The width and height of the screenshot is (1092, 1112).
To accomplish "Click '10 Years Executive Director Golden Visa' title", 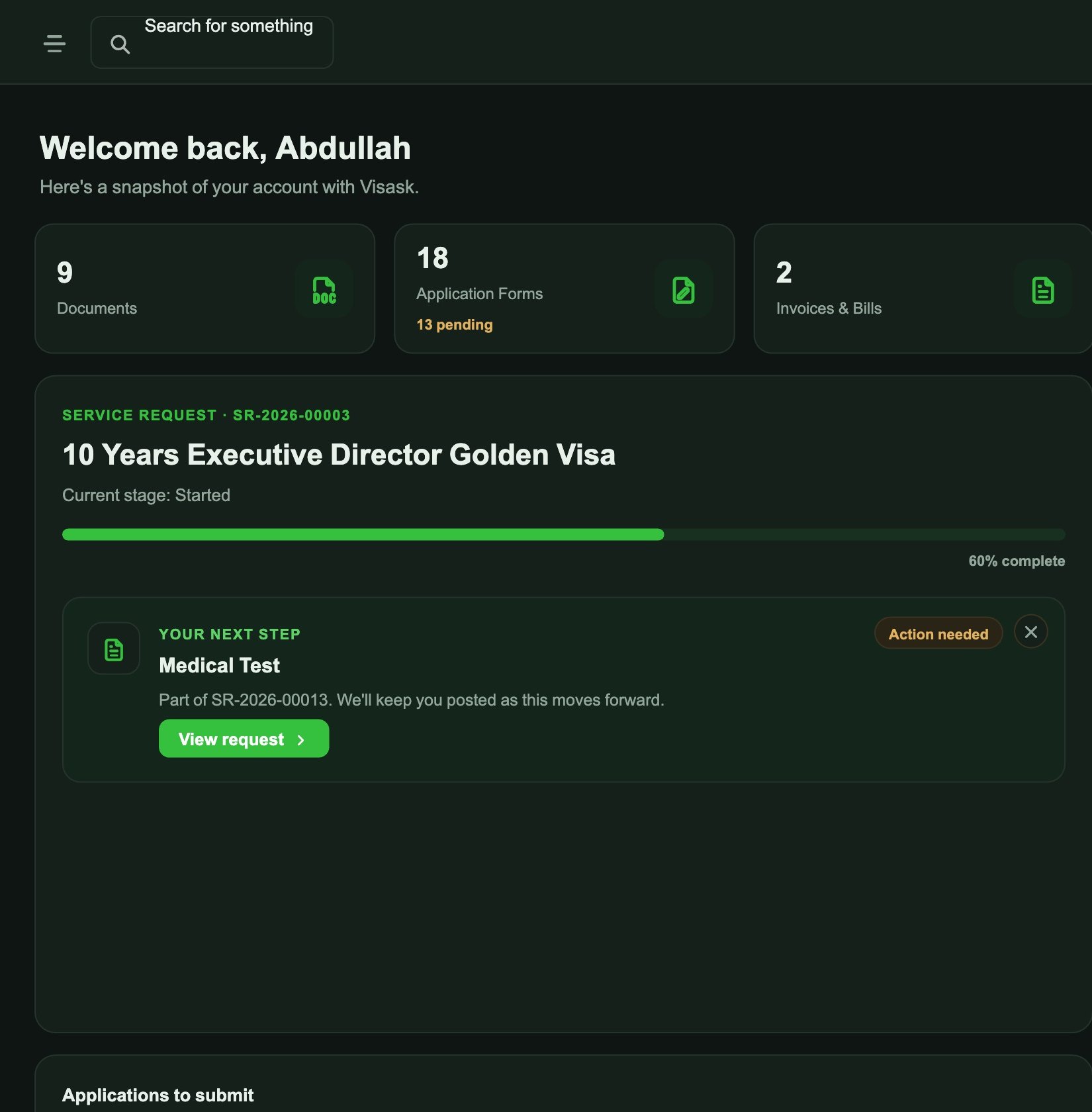I will pyautogui.click(x=339, y=455).
